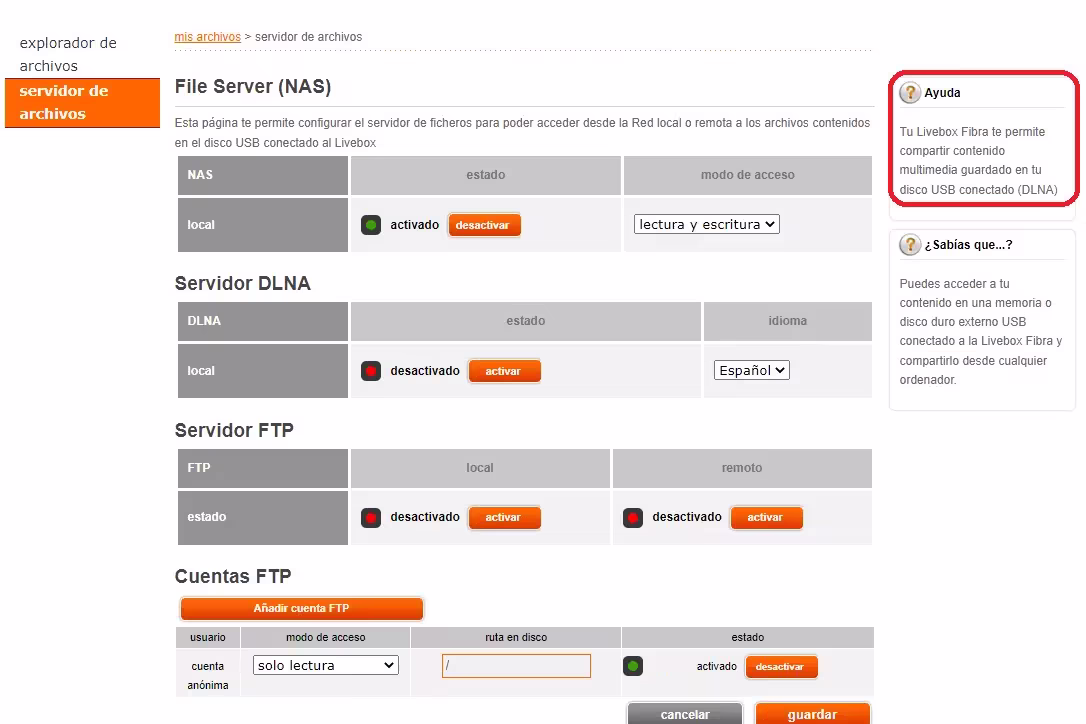Click the 'Servidor FTP' heading
1086x724 pixels.
[x=234, y=430]
